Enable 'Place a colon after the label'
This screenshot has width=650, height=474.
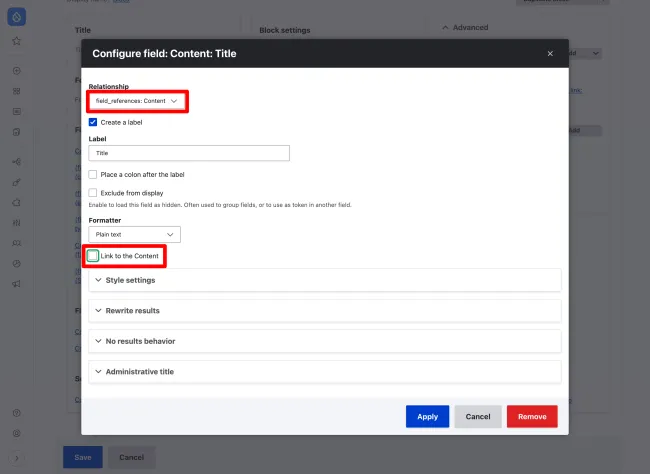(x=93, y=174)
